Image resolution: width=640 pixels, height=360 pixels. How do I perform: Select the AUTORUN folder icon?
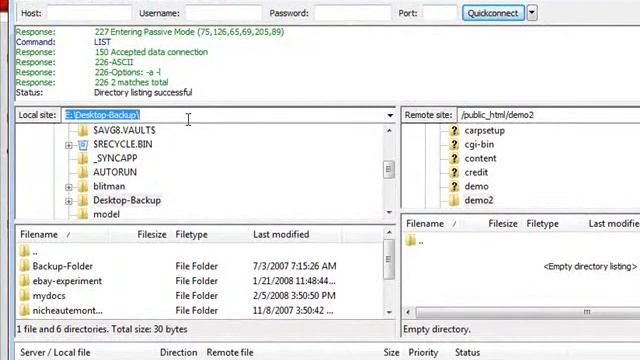83,172
